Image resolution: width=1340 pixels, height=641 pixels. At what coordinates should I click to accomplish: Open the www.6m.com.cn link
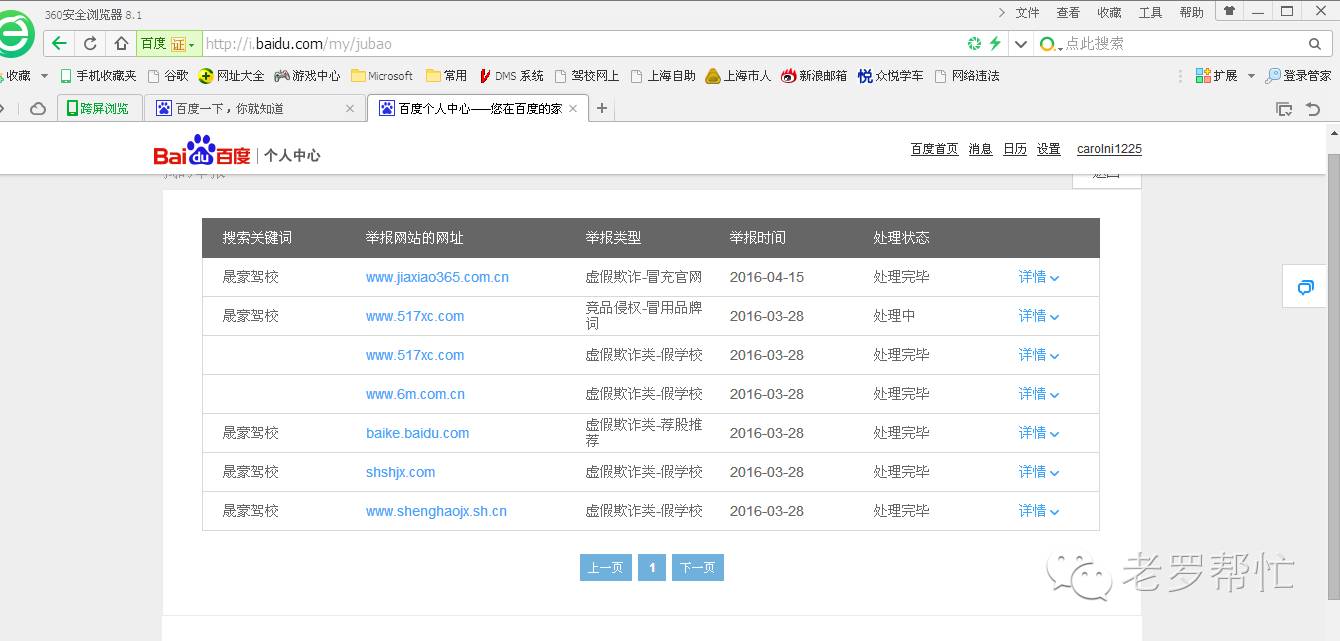(x=415, y=394)
